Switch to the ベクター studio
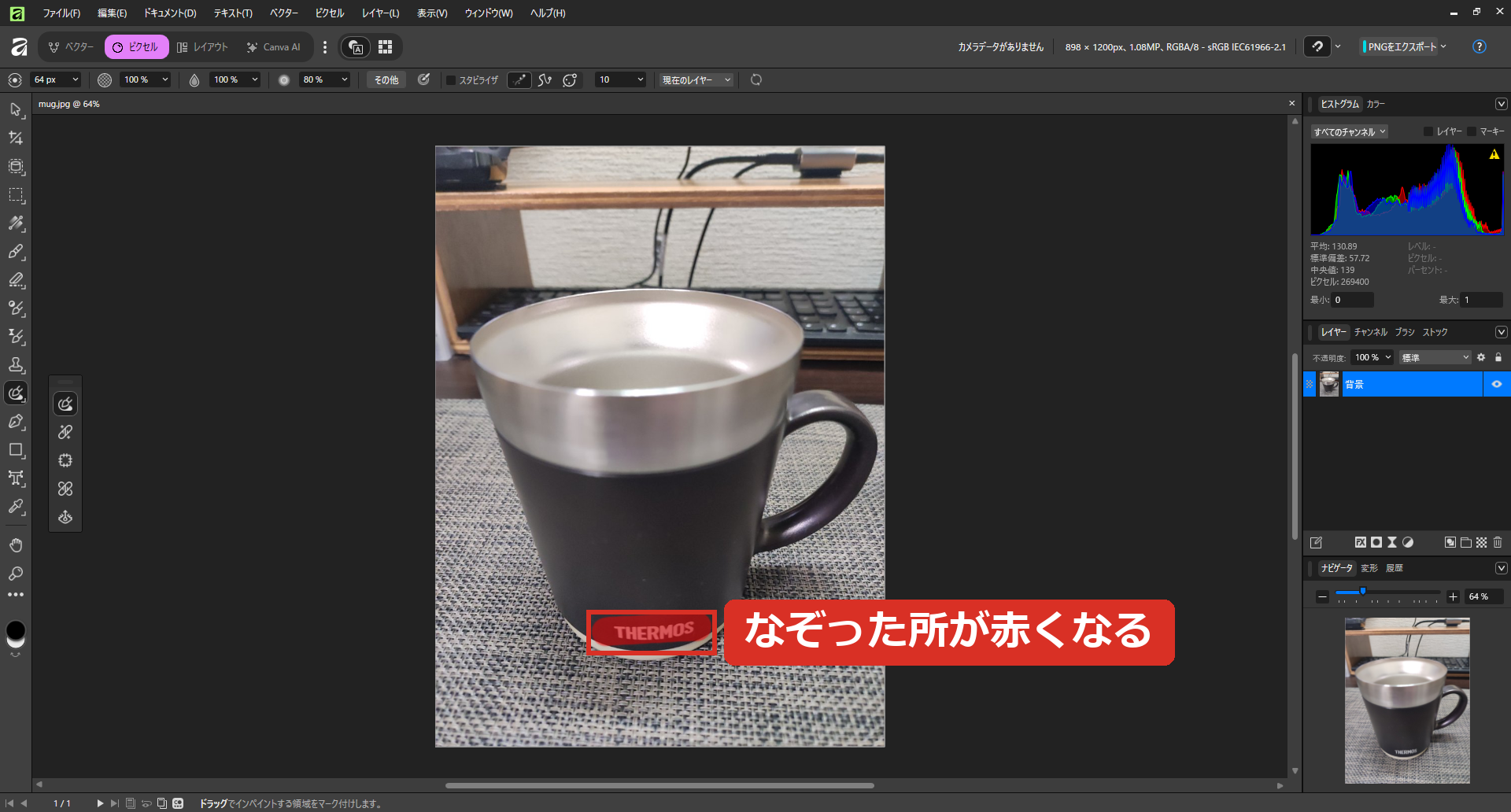 (71, 47)
